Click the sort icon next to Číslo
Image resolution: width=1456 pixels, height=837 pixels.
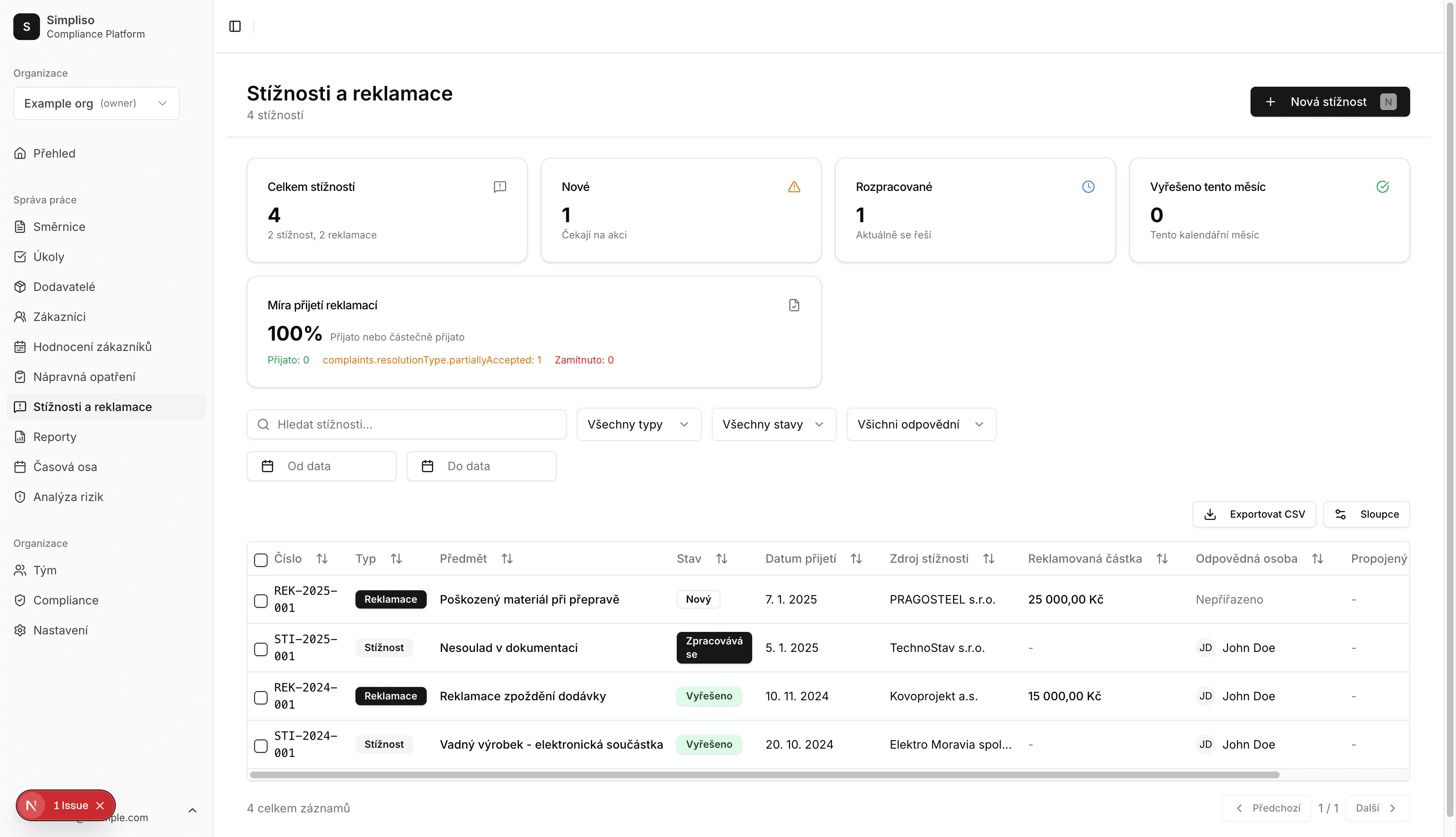[322, 559]
